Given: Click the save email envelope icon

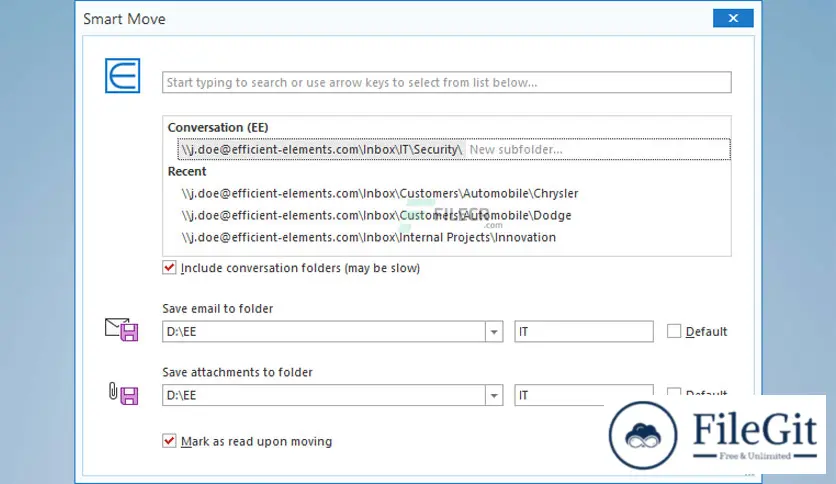Looking at the screenshot, I should tap(122, 329).
